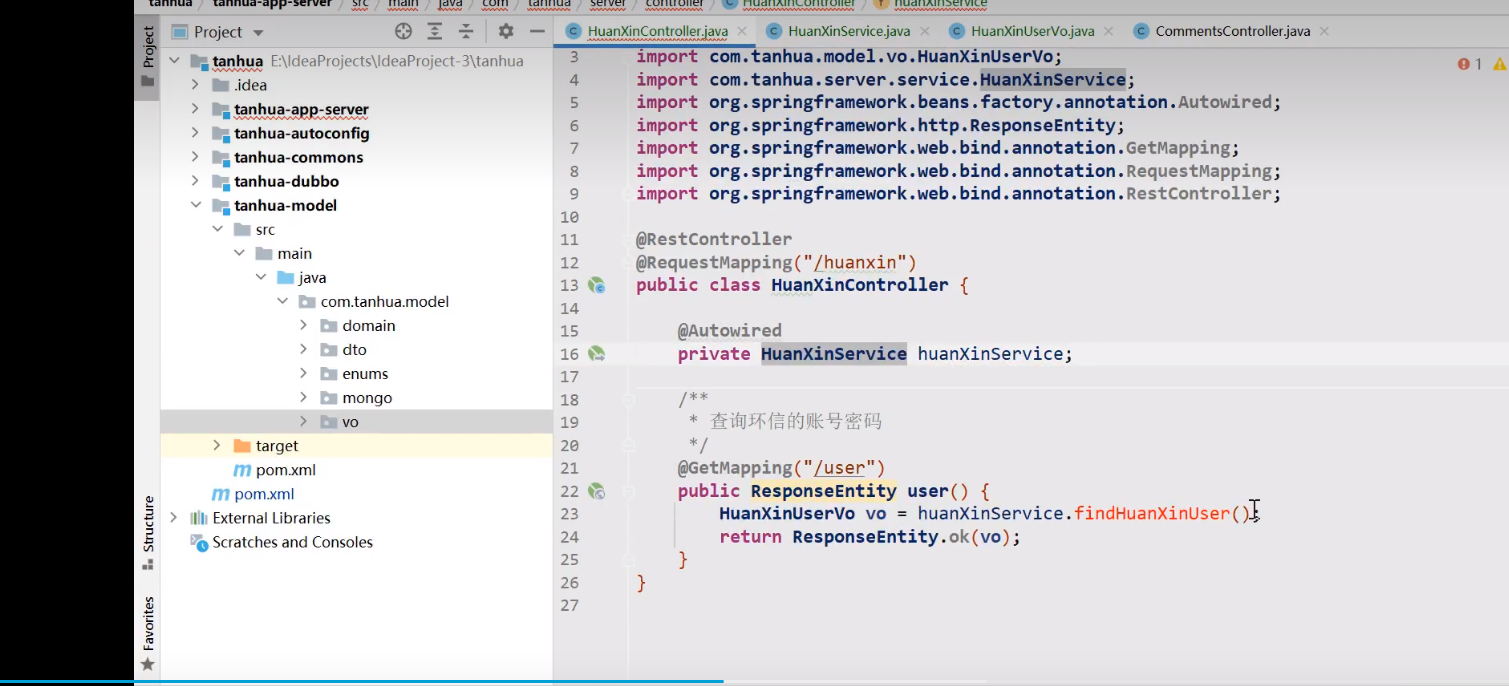The width and height of the screenshot is (1509, 686).
Task: Expand the tanhua-commons module
Action: tap(196, 157)
